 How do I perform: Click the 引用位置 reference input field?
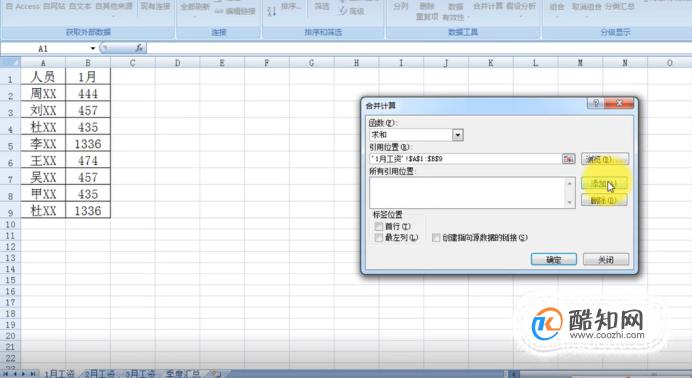pos(465,159)
